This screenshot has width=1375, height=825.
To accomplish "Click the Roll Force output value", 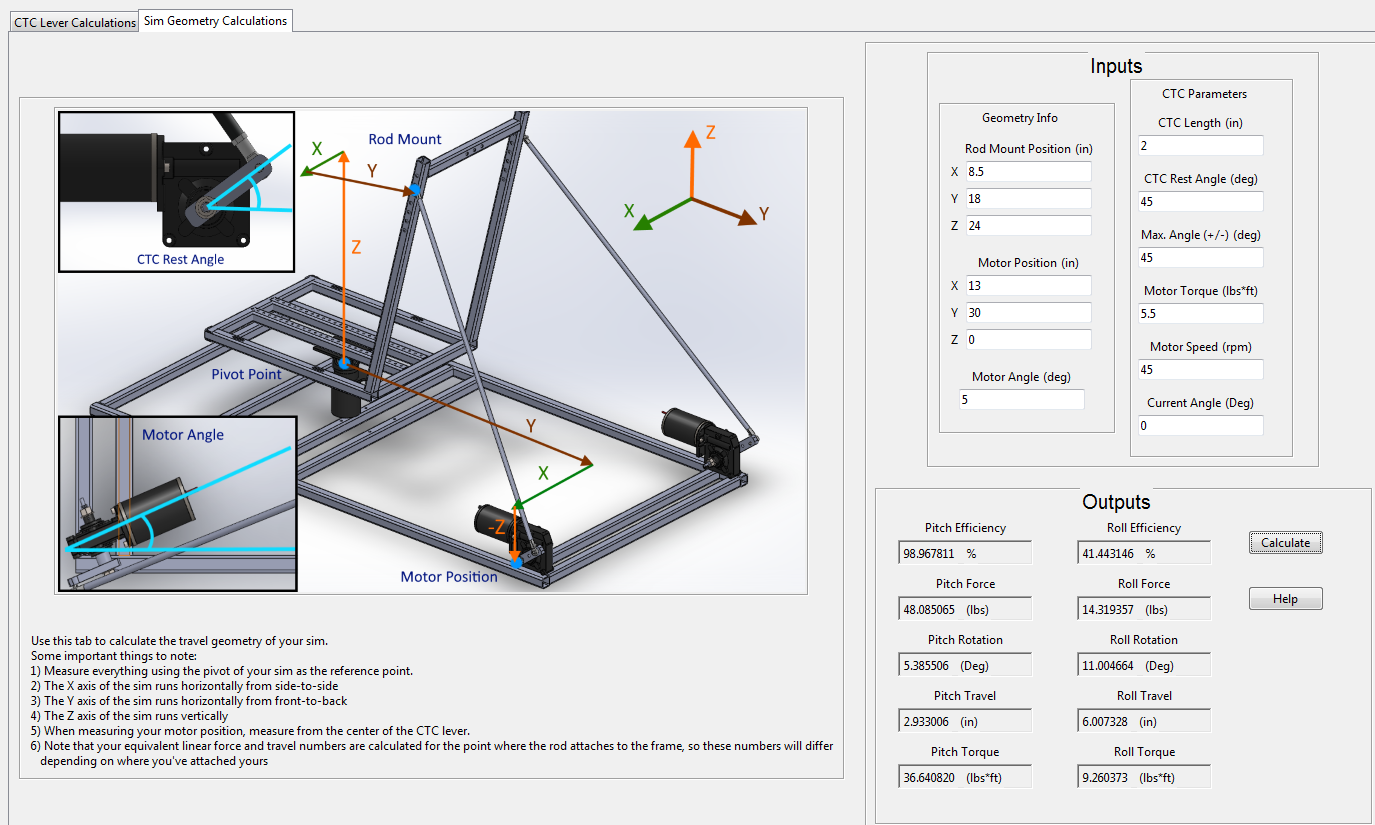I will tap(1145, 609).
